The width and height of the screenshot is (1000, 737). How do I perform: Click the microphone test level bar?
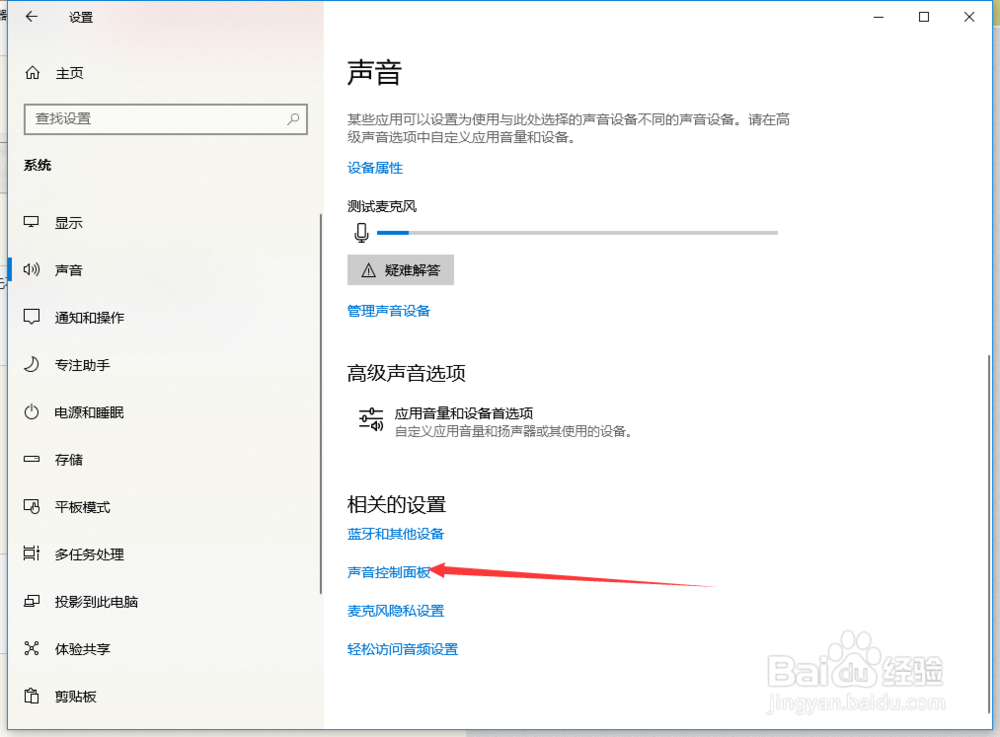tap(577, 233)
